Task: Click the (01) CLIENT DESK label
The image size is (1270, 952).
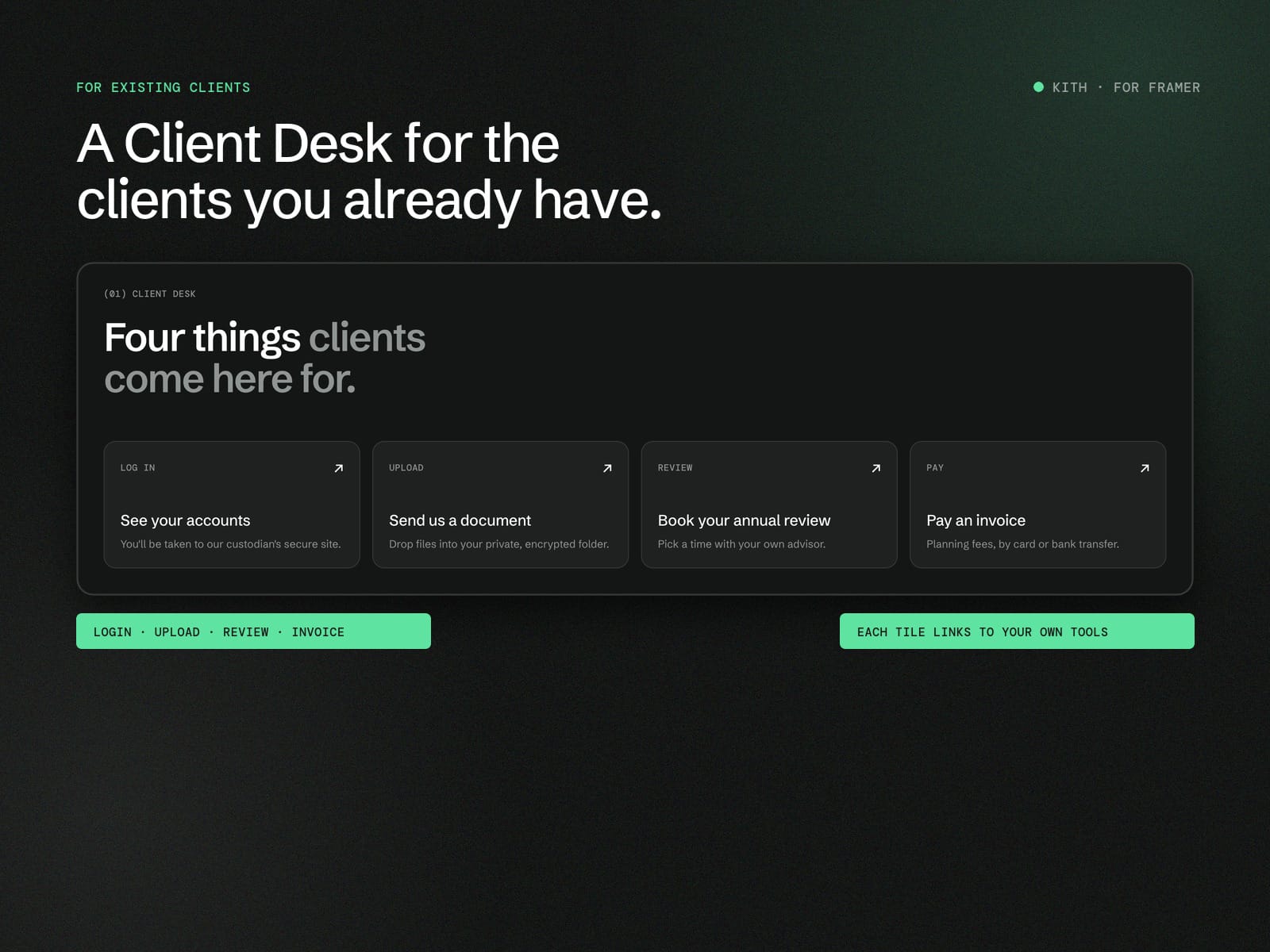Action: coord(150,294)
